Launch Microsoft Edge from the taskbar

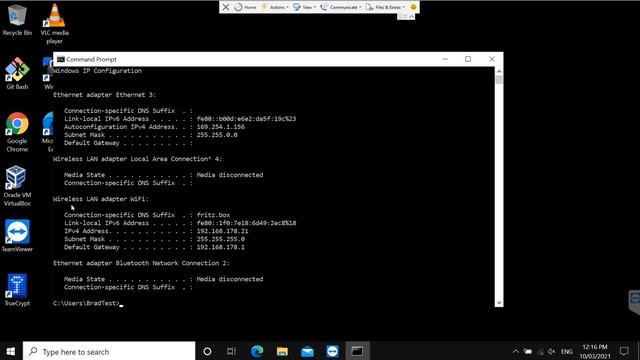(x=257, y=351)
